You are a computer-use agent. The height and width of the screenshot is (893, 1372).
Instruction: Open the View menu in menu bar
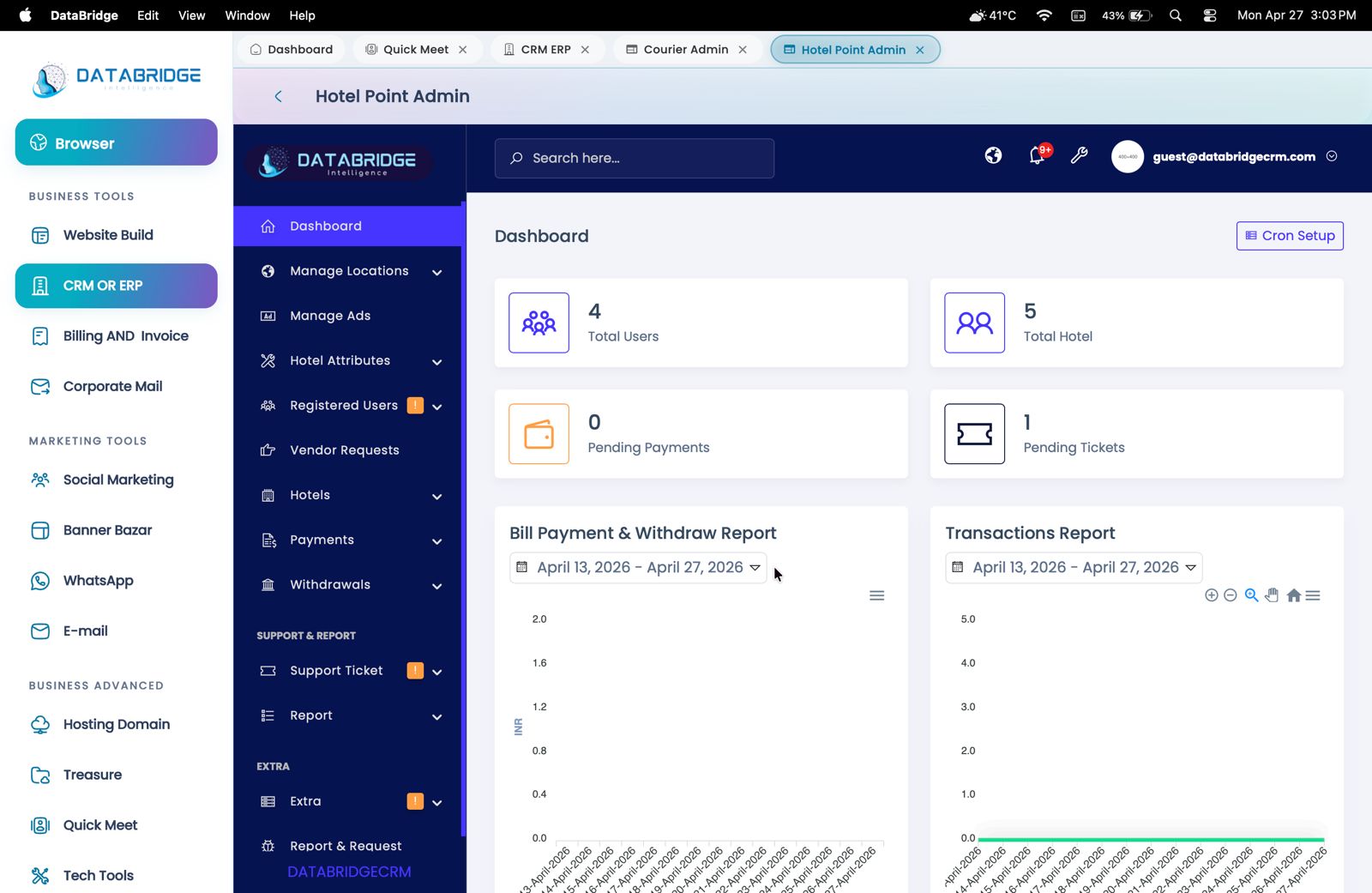191,15
